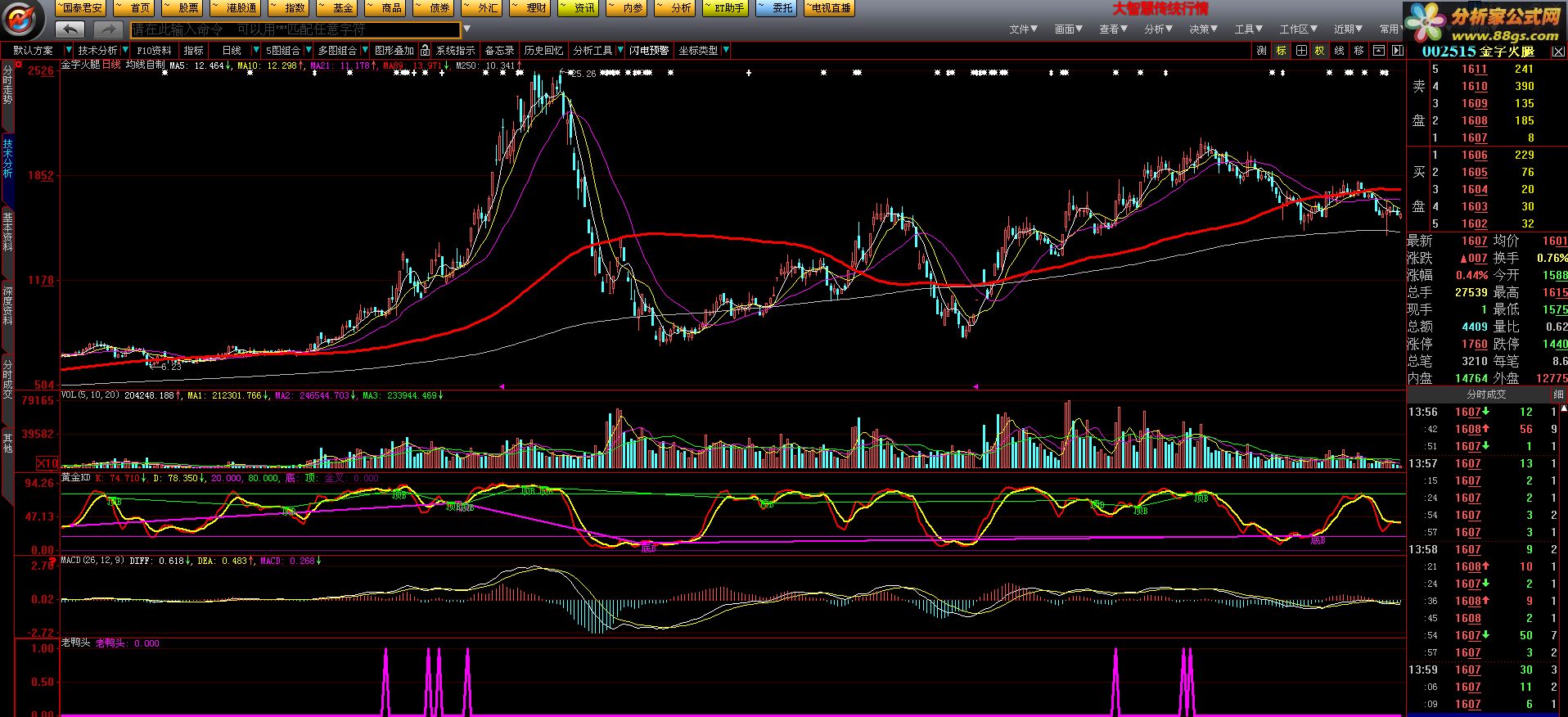Open the 首页 home page
1568x717 pixels.
[134, 8]
